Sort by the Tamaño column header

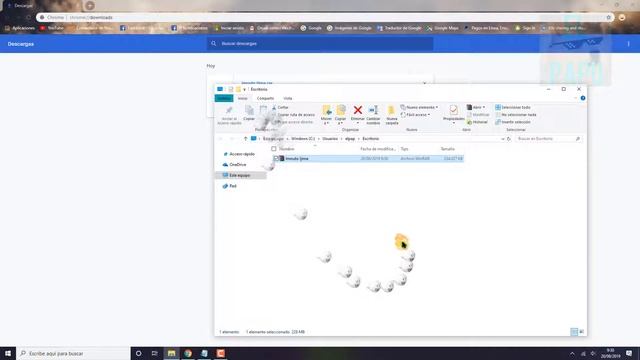(x=447, y=149)
